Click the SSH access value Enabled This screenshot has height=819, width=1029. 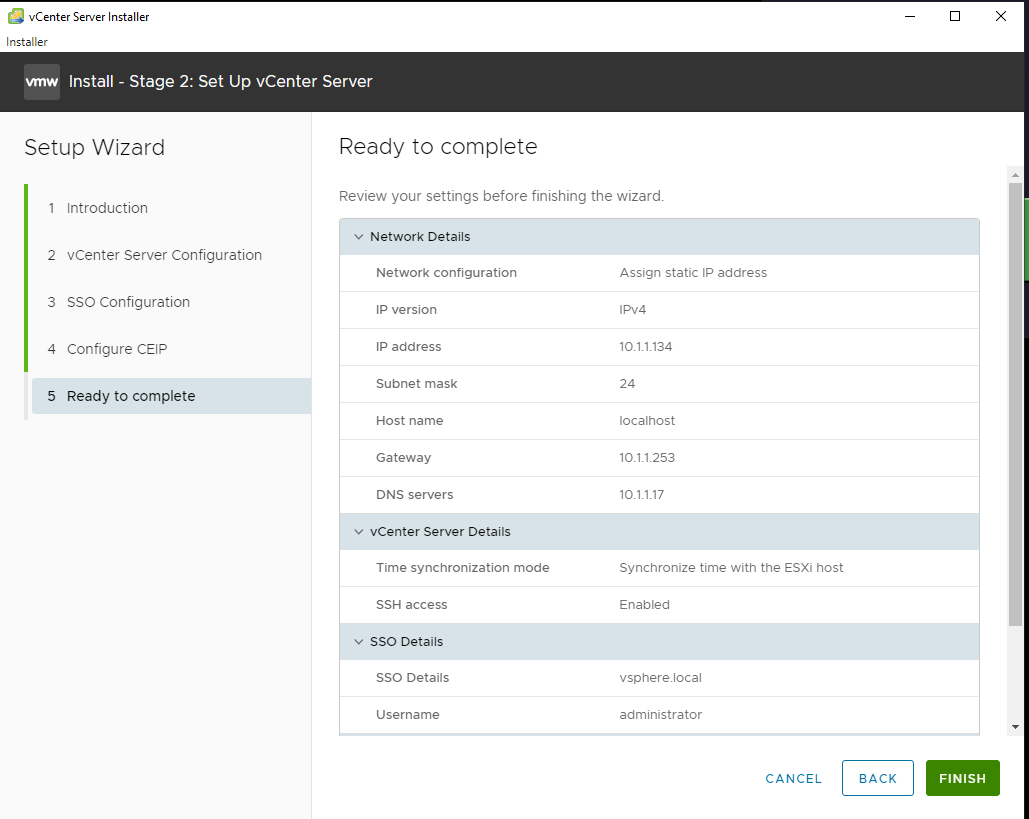pos(644,605)
